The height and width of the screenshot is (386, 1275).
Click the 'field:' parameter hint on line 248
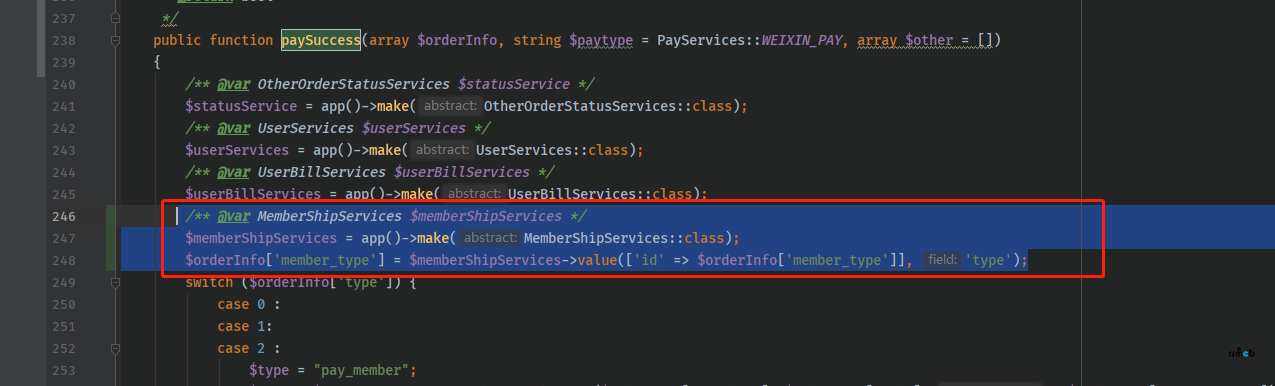(x=942, y=260)
